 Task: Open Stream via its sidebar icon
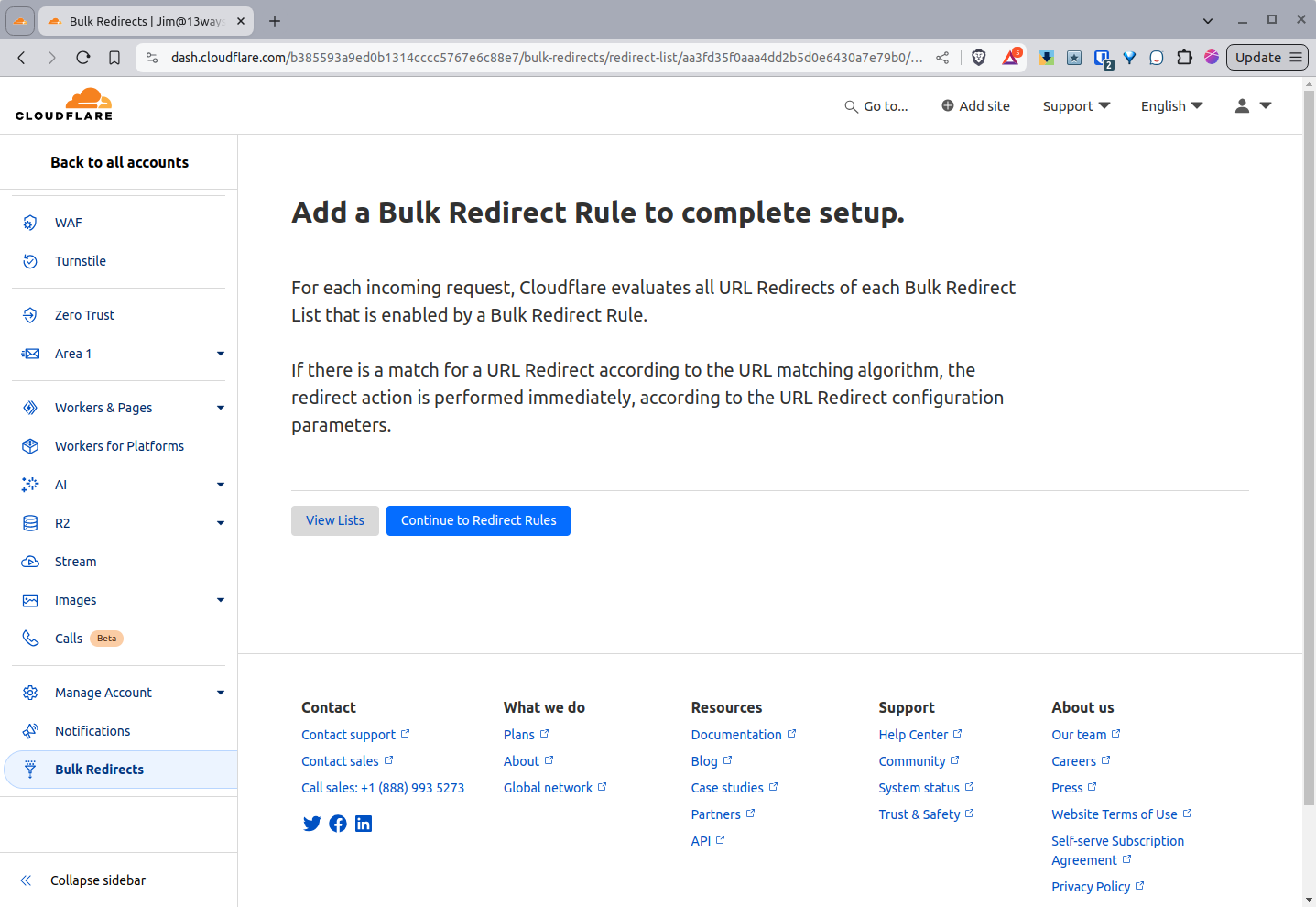30,561
